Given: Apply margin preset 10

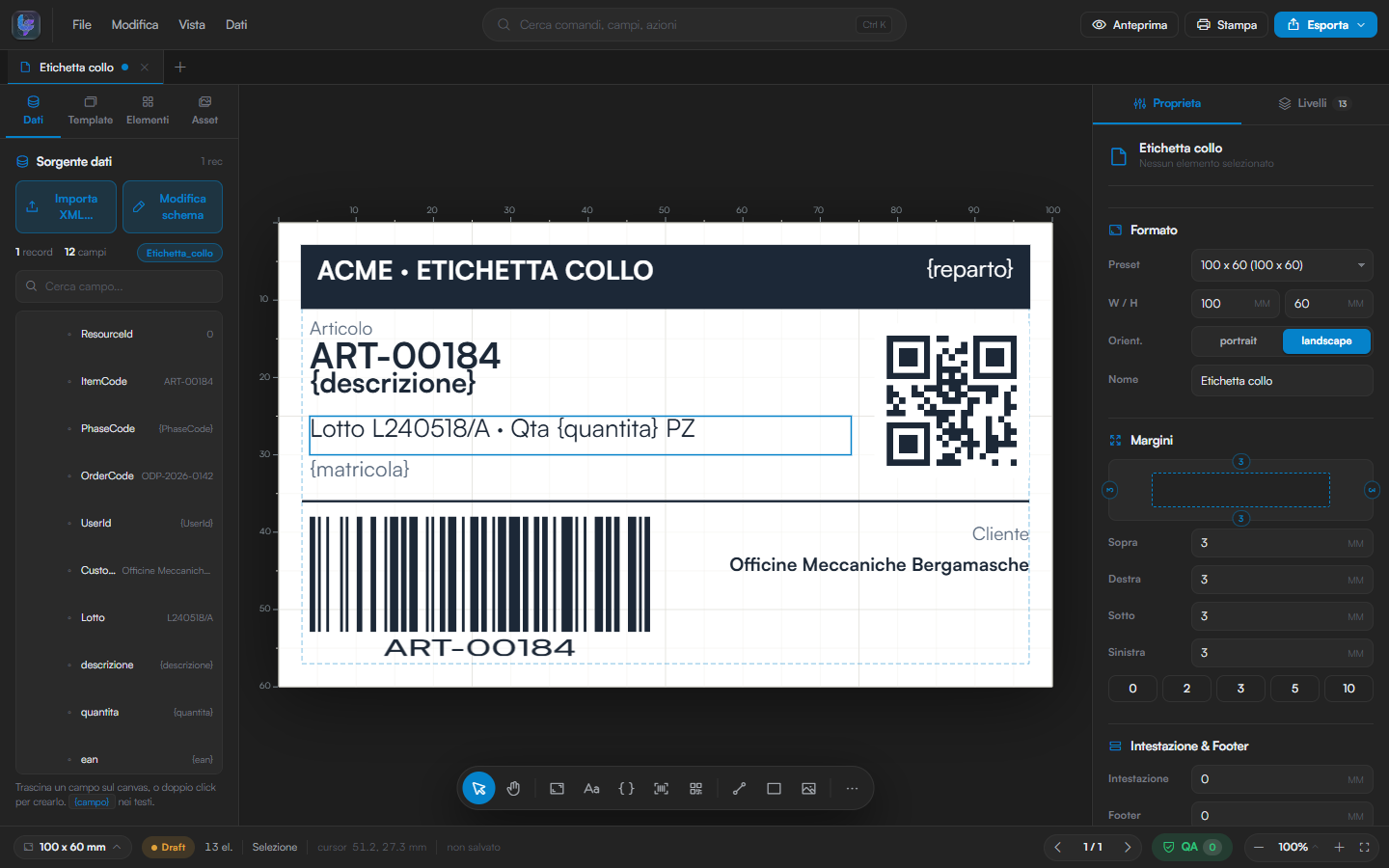Looking at the screenshot, I should [1348, 689].
